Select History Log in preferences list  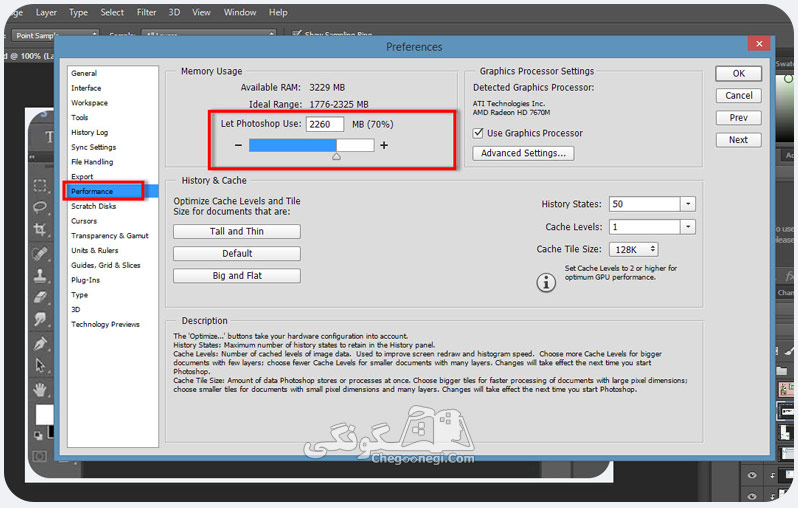(x=90, y=132)
